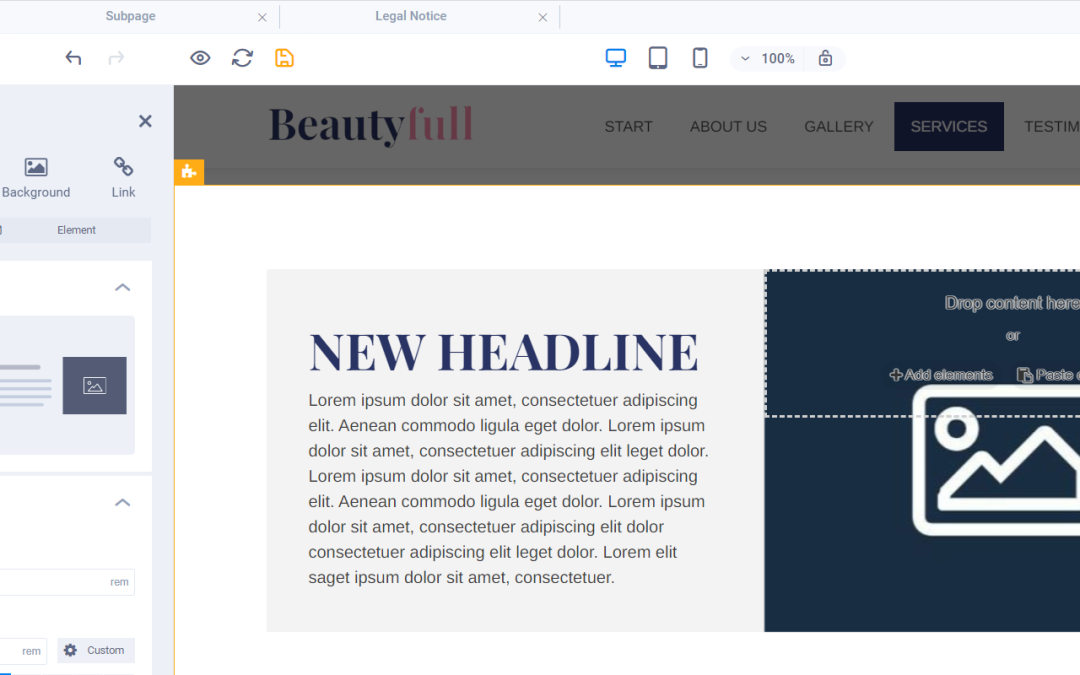Close the Legal Notice tab
This screenshot has height=675, width=1080.
coord(543,17)
